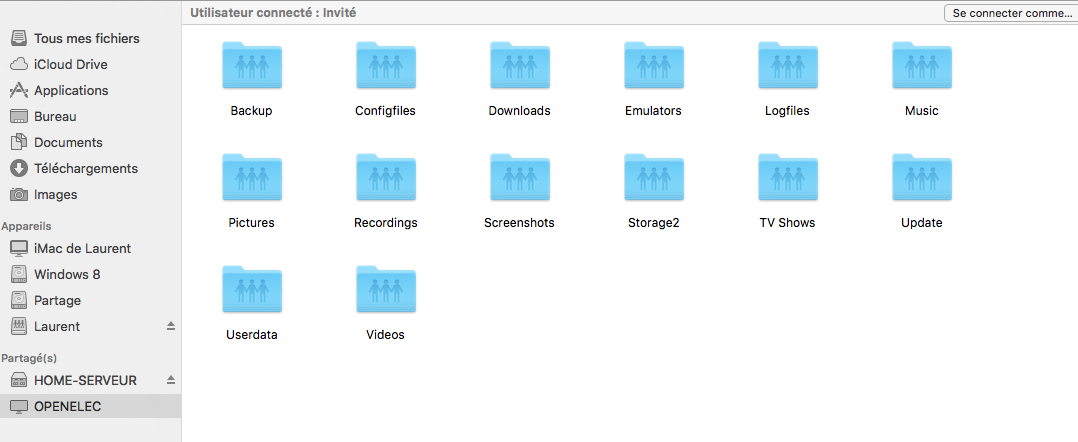
Task: Click the Update folder name
Action: click(x=922, y=223)
